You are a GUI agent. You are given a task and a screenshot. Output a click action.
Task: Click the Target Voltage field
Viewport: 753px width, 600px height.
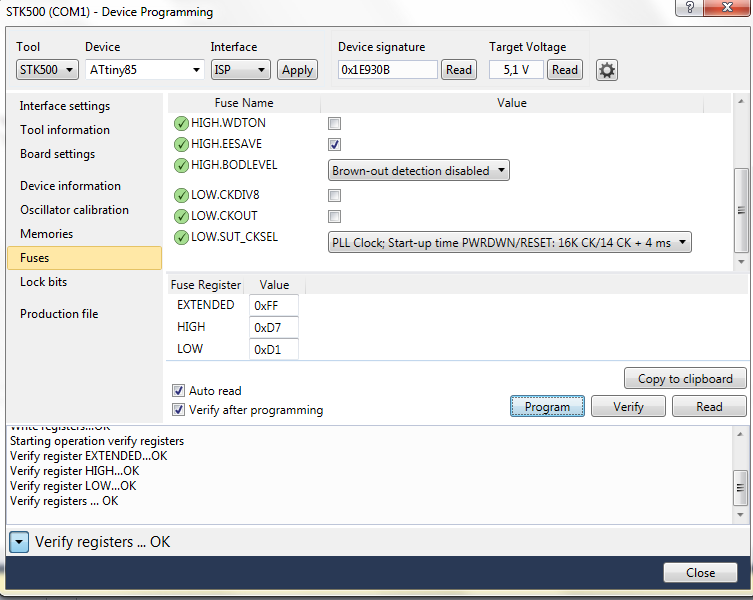pos(516,70)
